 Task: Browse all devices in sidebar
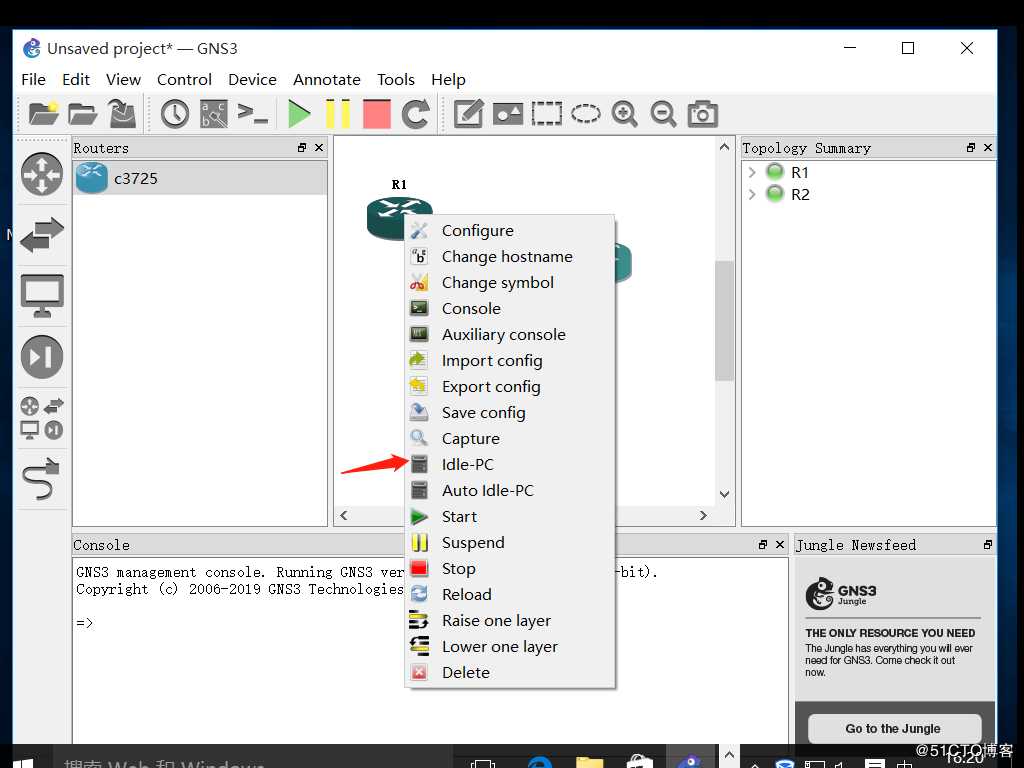[42, 418]
